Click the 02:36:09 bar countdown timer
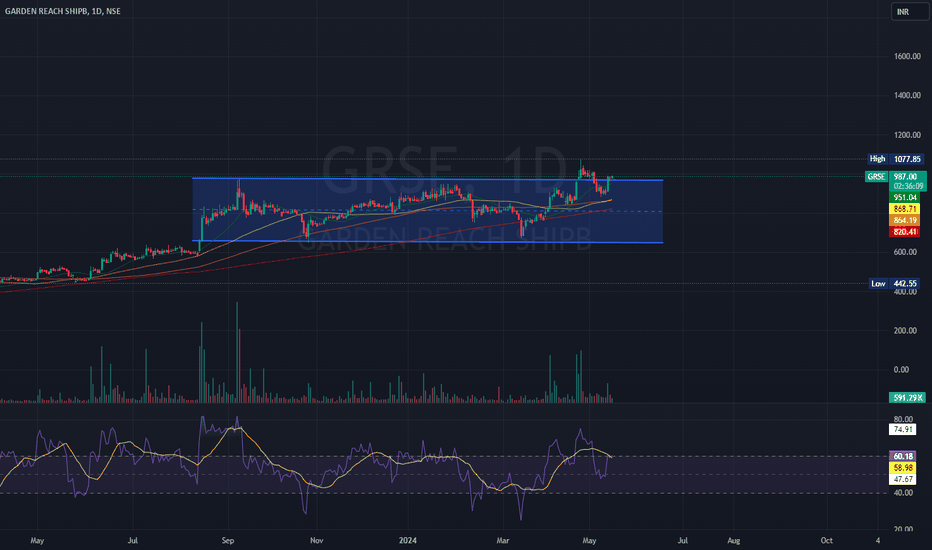Image resolution: width=932 pixels, height=550 pixels. 908,186
